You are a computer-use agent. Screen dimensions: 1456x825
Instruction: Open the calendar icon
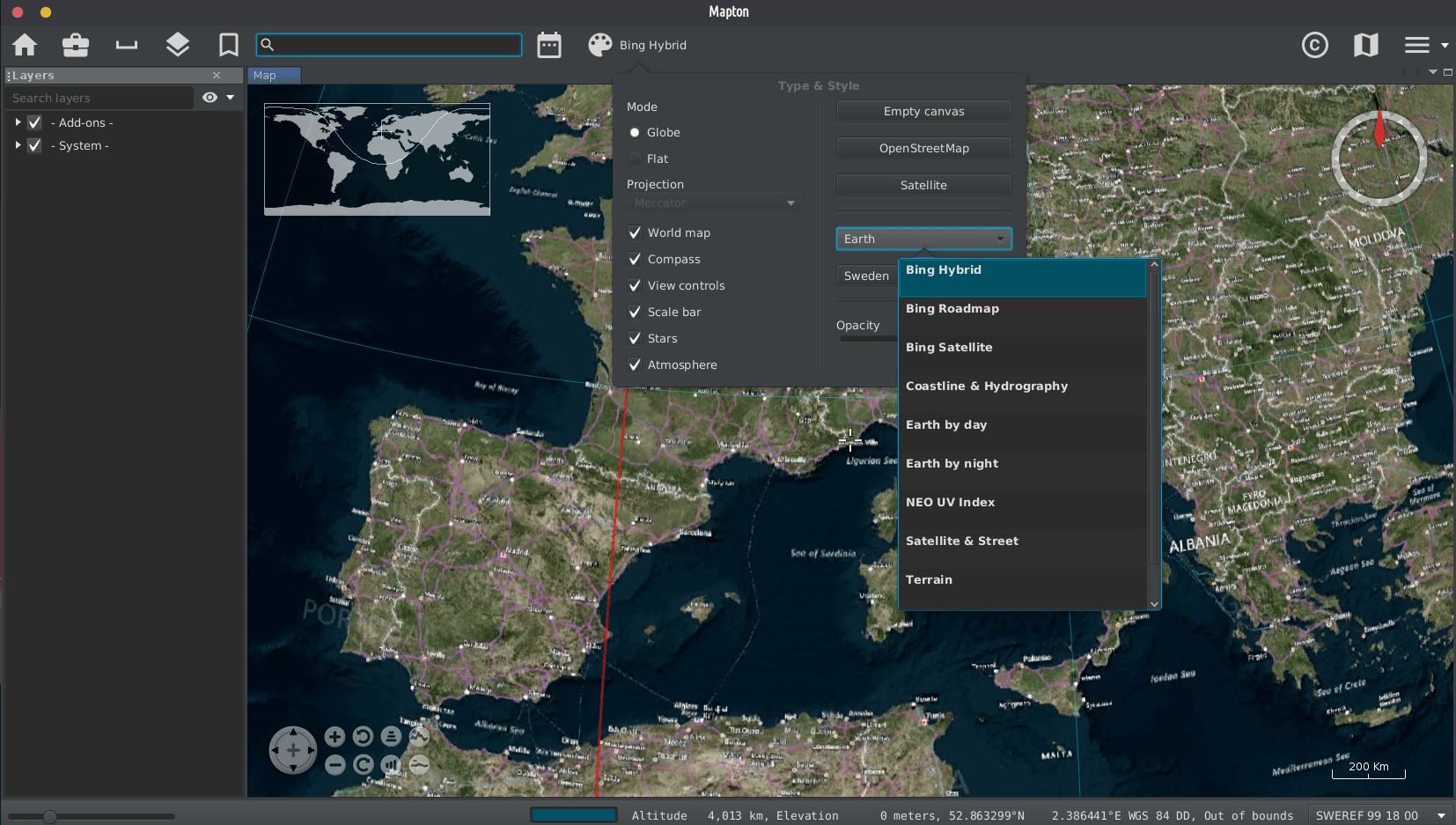[549, 45]
